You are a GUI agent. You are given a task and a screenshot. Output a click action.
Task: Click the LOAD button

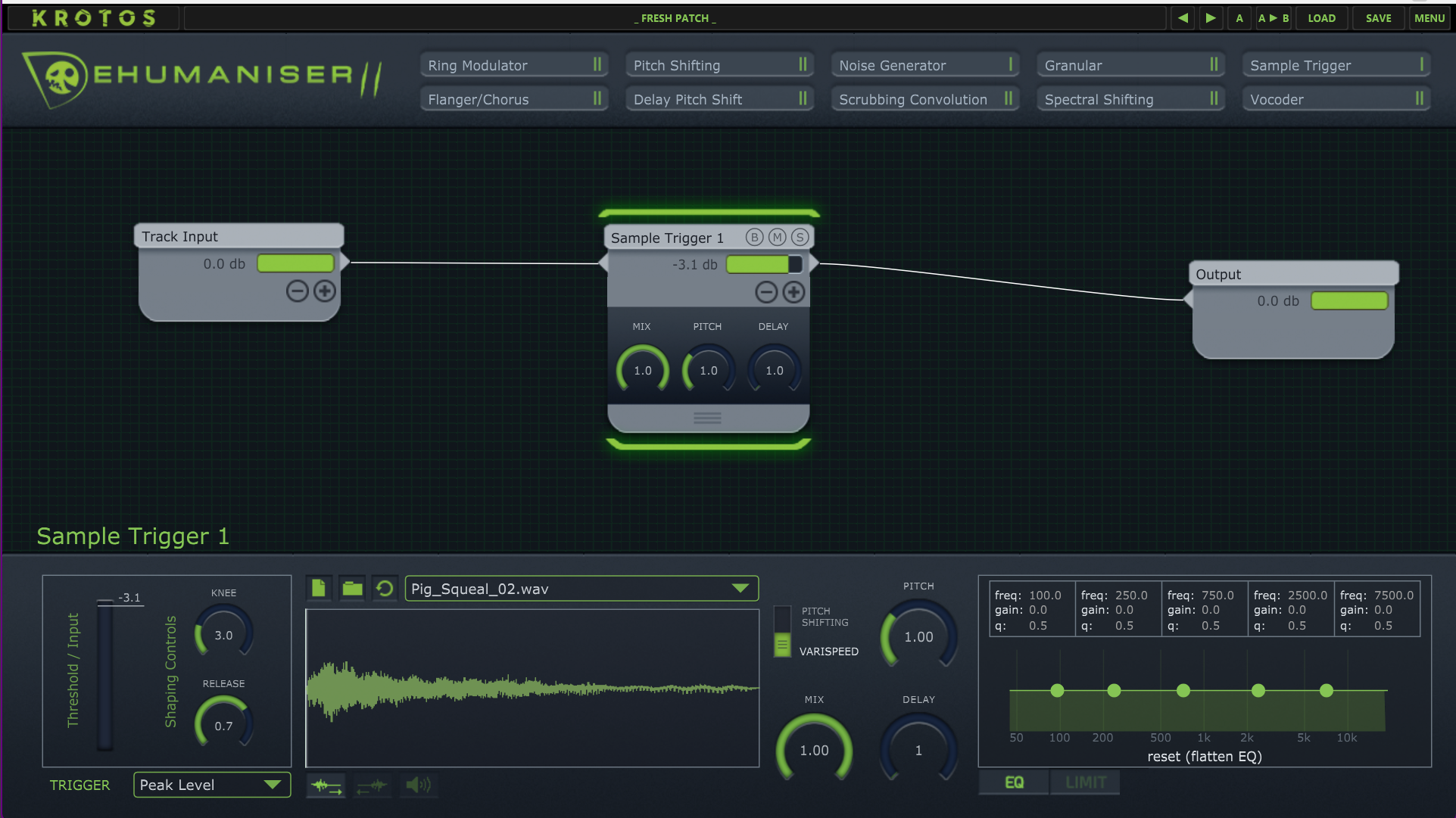(x=1322, y=18)
